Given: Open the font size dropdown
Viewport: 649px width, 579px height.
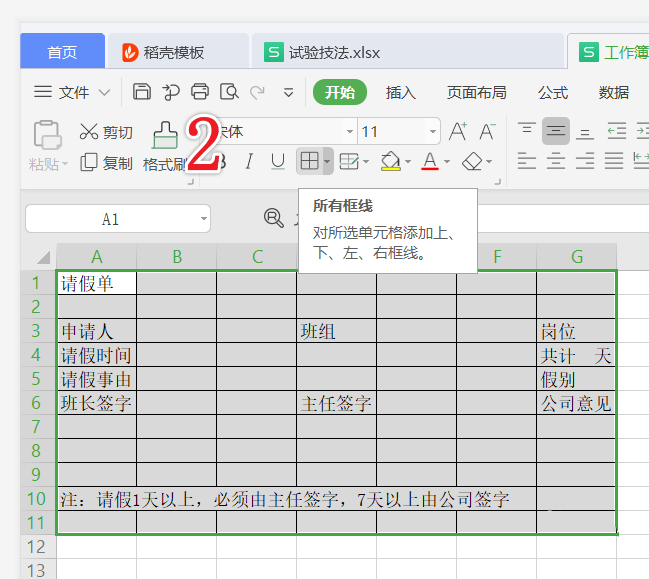Looking at the screenshot, I should (433, 132).
